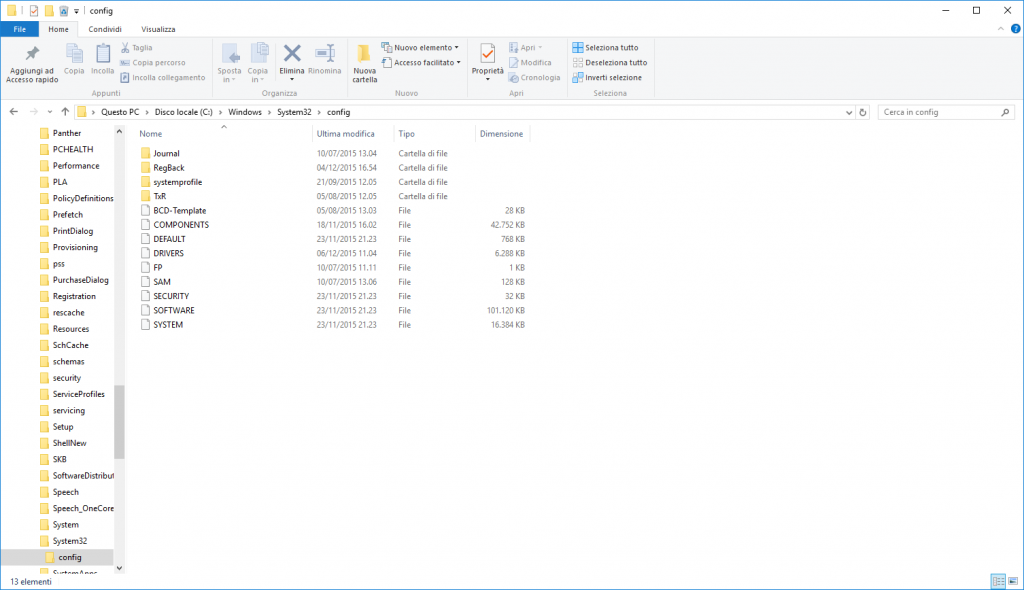Click Seleziona tutto button
Viewport: 1024px width, 590px height.
(605, 47)
